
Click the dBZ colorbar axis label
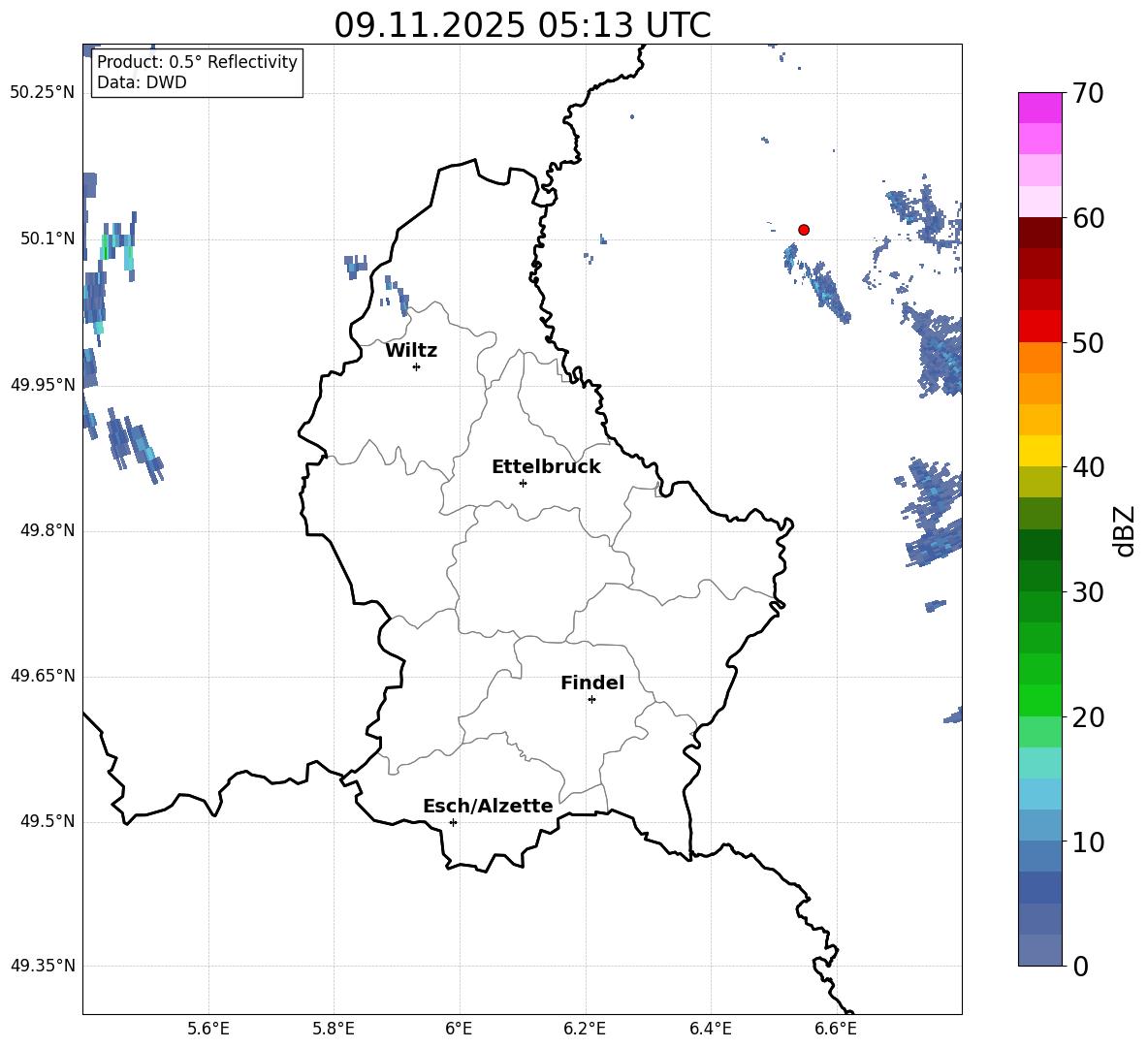(x=1125, y=530)
